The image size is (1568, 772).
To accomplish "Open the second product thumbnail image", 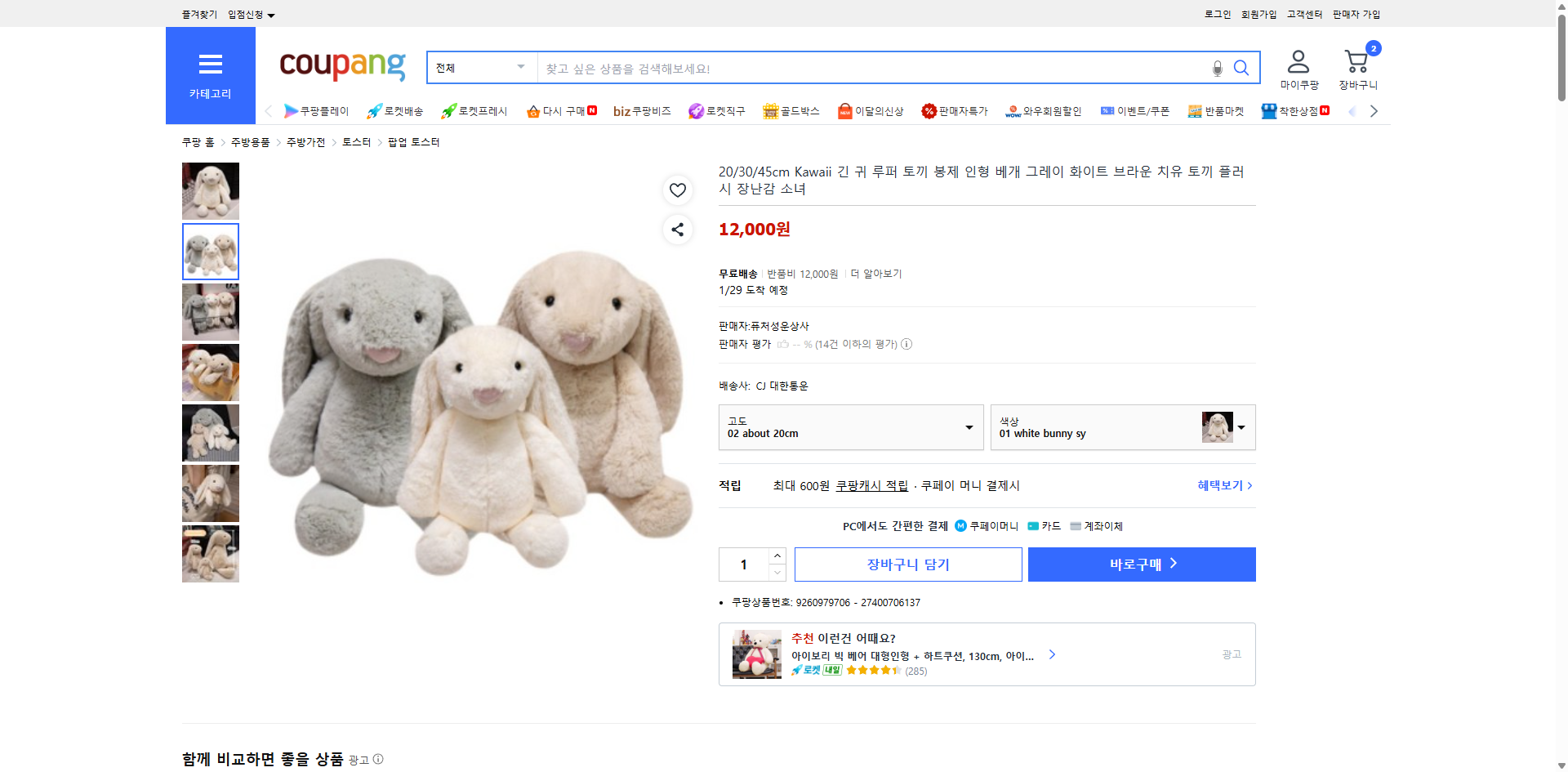I will coord(210,251).
